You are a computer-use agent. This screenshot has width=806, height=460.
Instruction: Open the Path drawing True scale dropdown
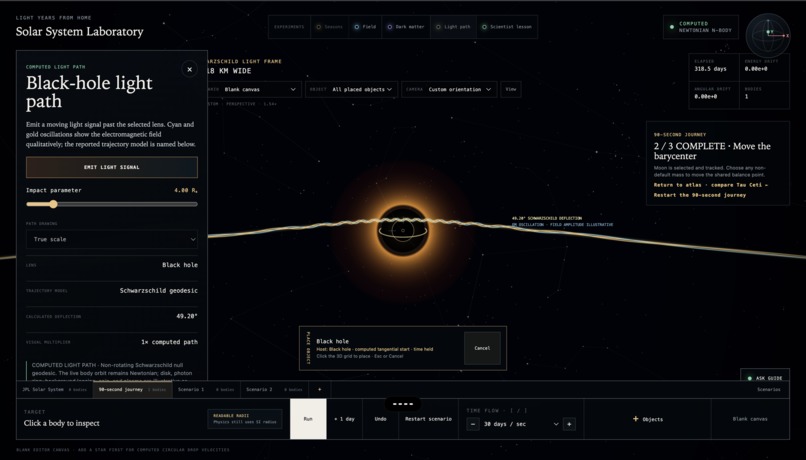click(x=112, y=239)
